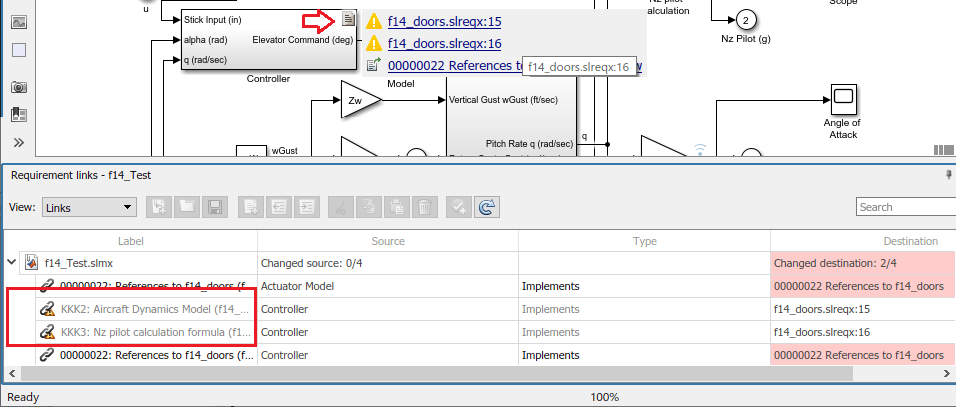
Task: Click New Requirement Set toolbar icon
Action: coord(159,207)
